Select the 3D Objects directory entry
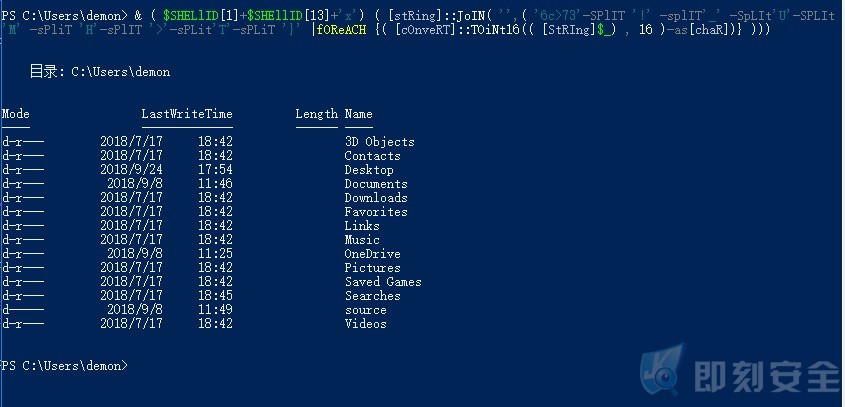 [x=379, y=142]
